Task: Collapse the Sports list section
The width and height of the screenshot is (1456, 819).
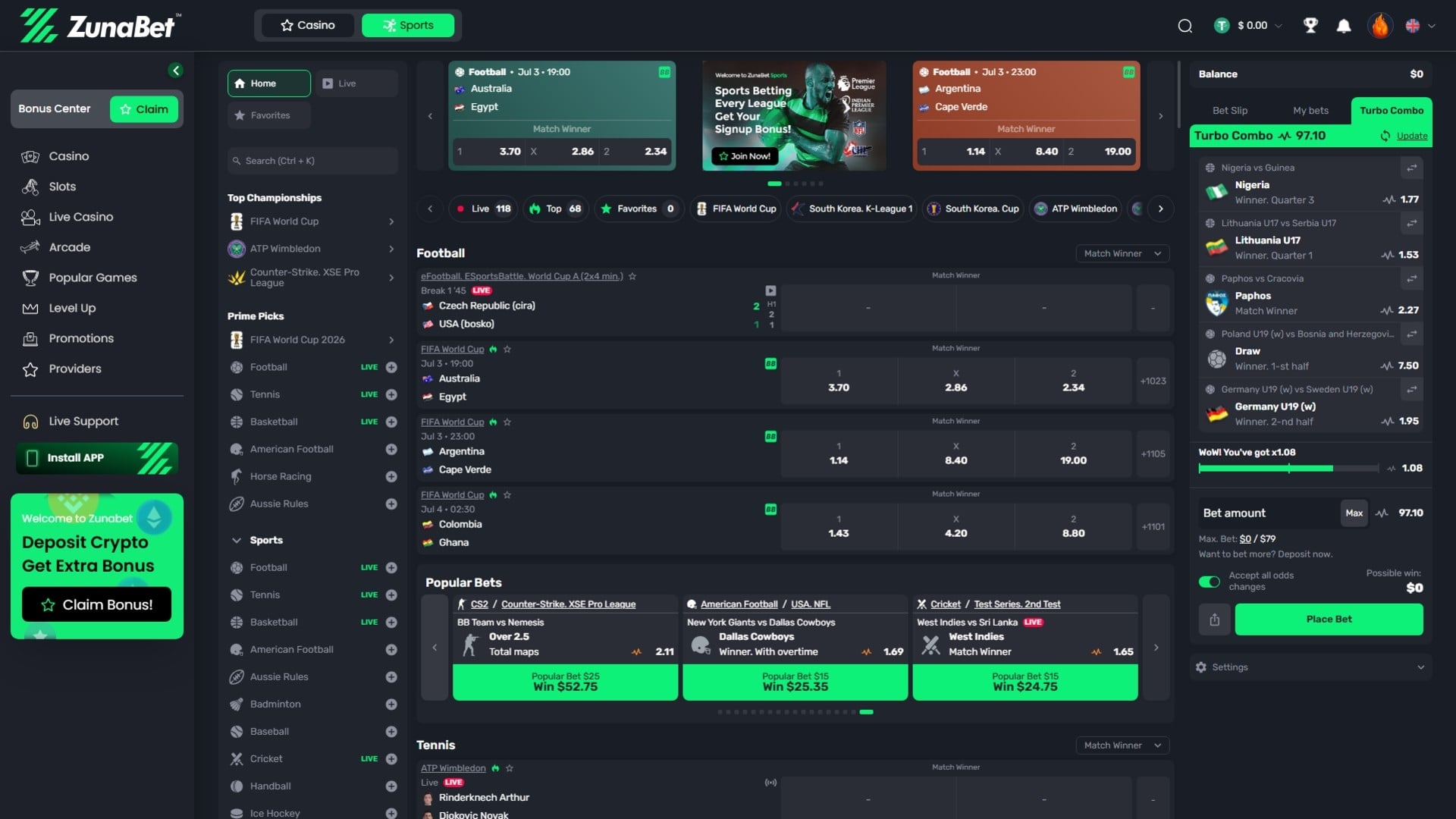Action: click(236, 541)
